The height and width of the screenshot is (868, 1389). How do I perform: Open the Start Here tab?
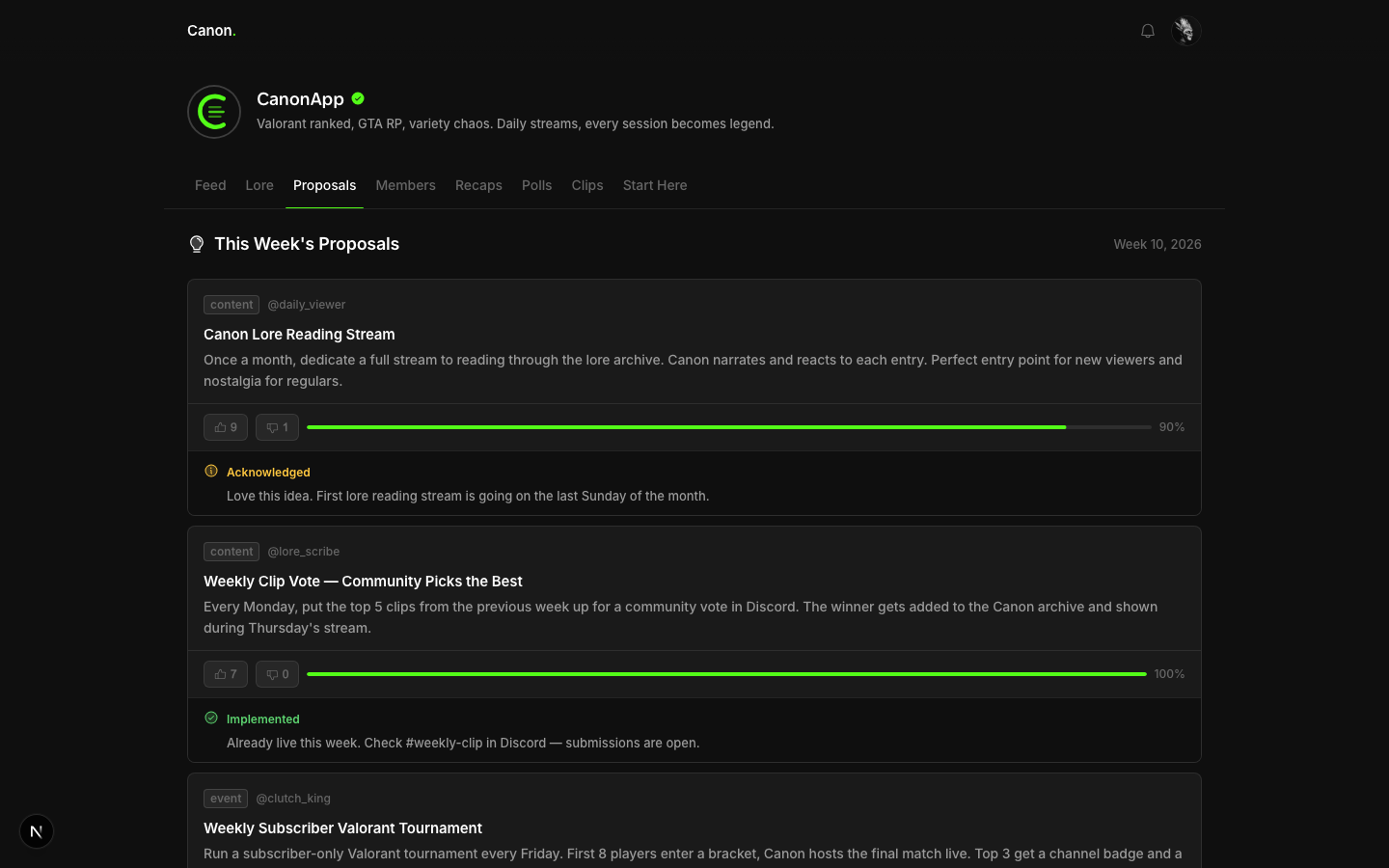[x=655, y=185]
